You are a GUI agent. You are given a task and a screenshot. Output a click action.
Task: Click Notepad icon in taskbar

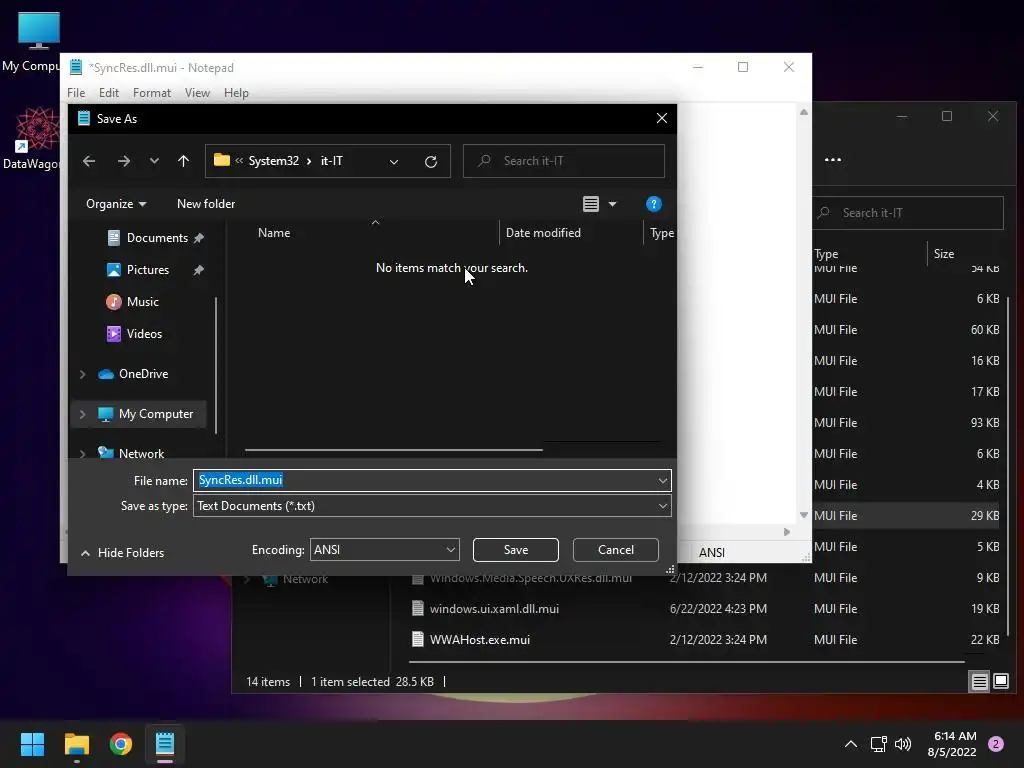pyautogui.click(x=165, y=744)
